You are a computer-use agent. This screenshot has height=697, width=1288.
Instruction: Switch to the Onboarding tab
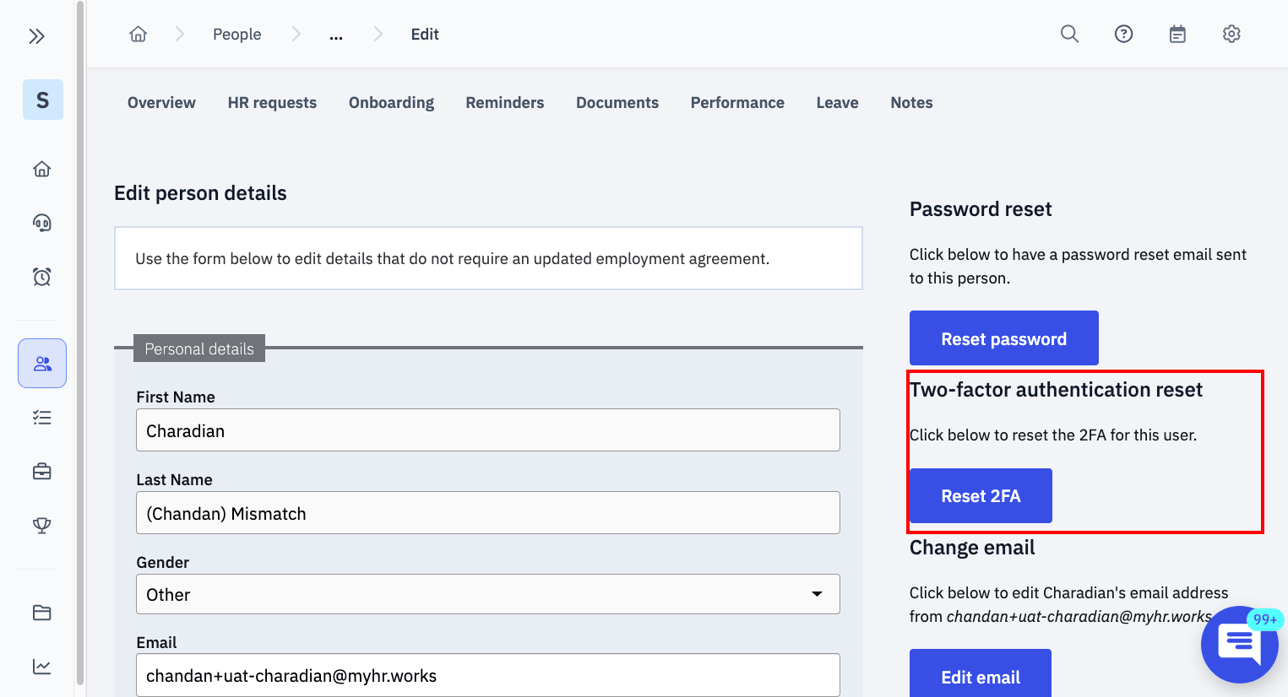click(391, 102)
